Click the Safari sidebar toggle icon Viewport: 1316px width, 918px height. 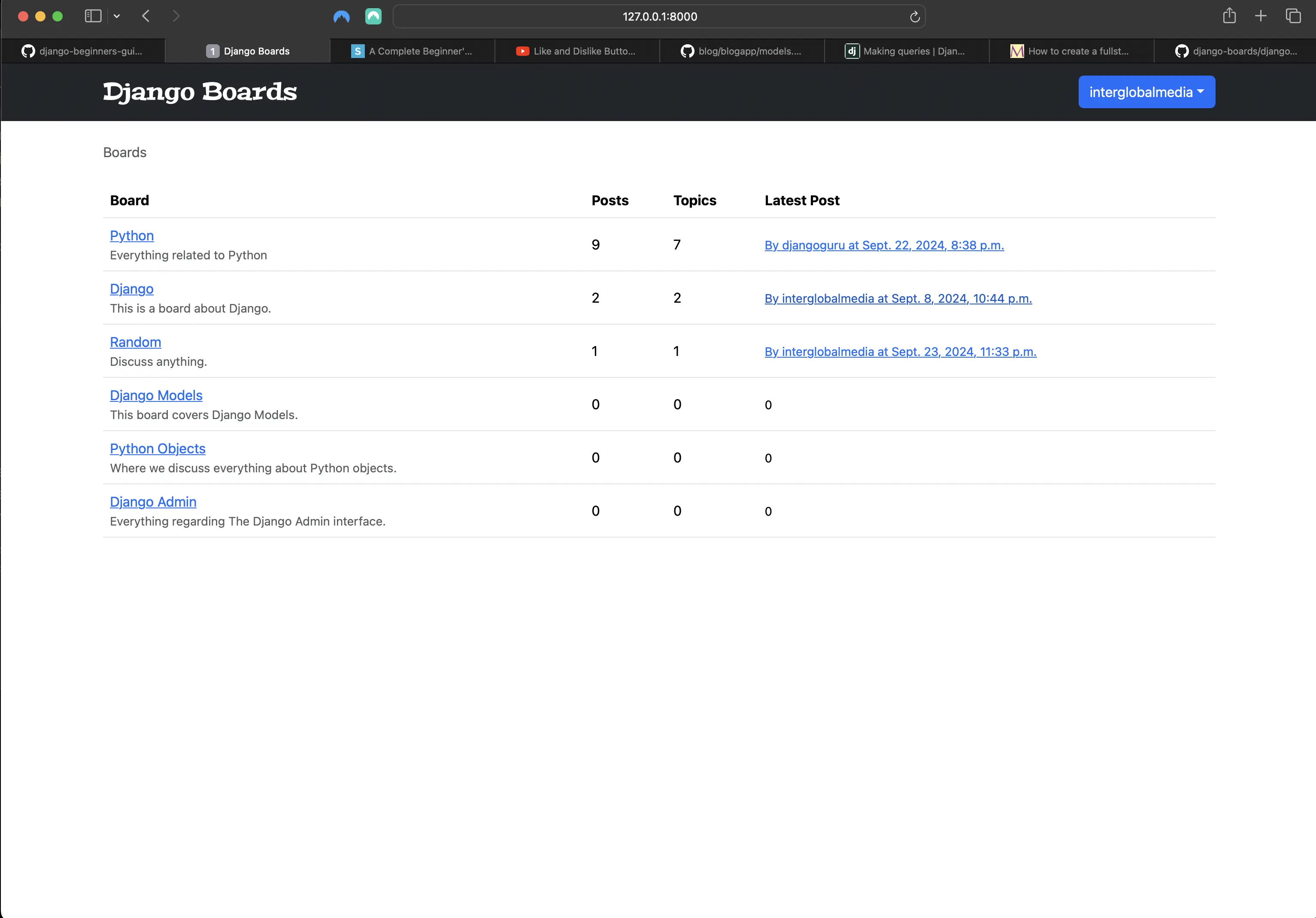(x=93, y=16)
